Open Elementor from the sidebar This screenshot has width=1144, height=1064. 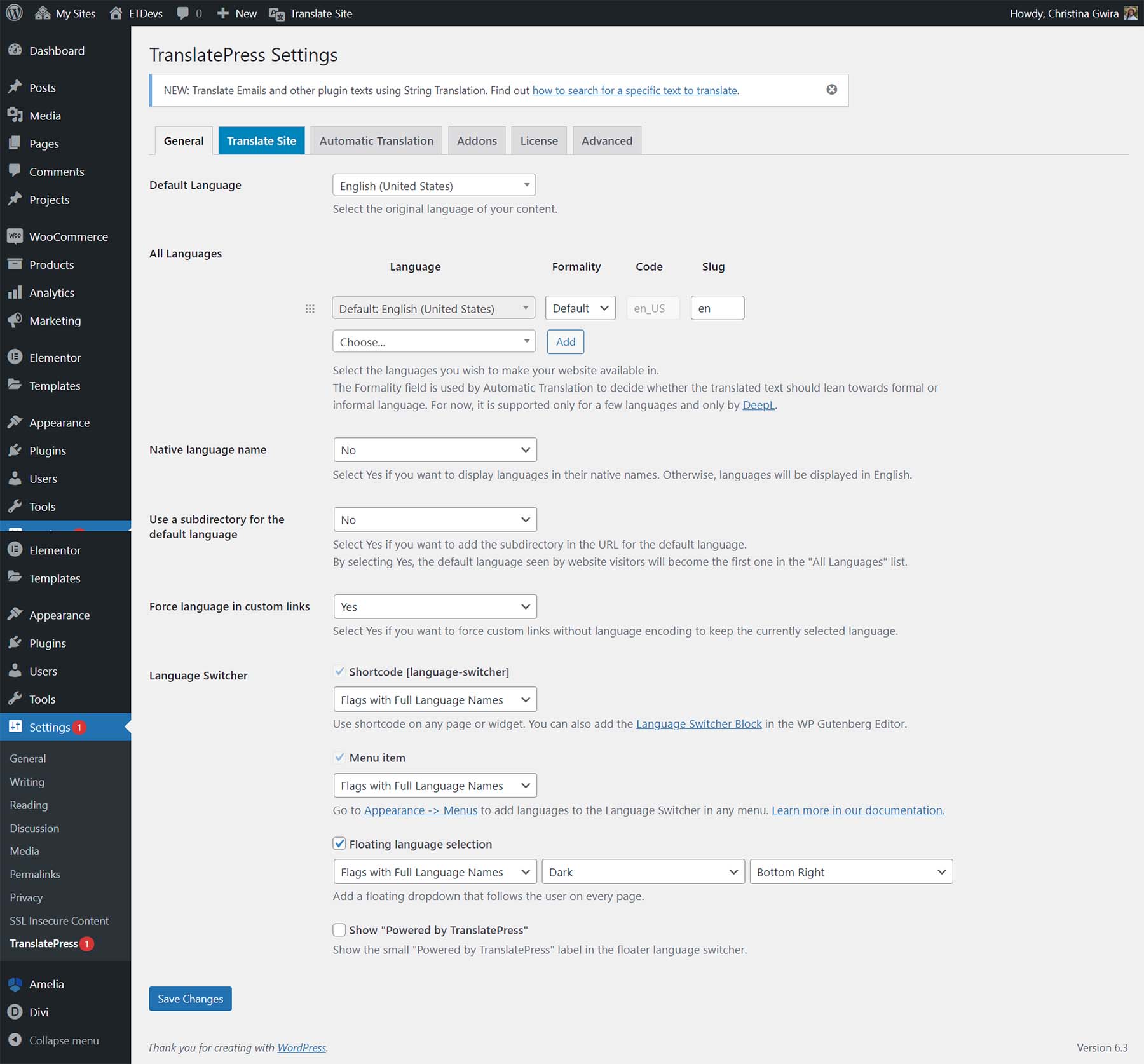coord(55,357)
